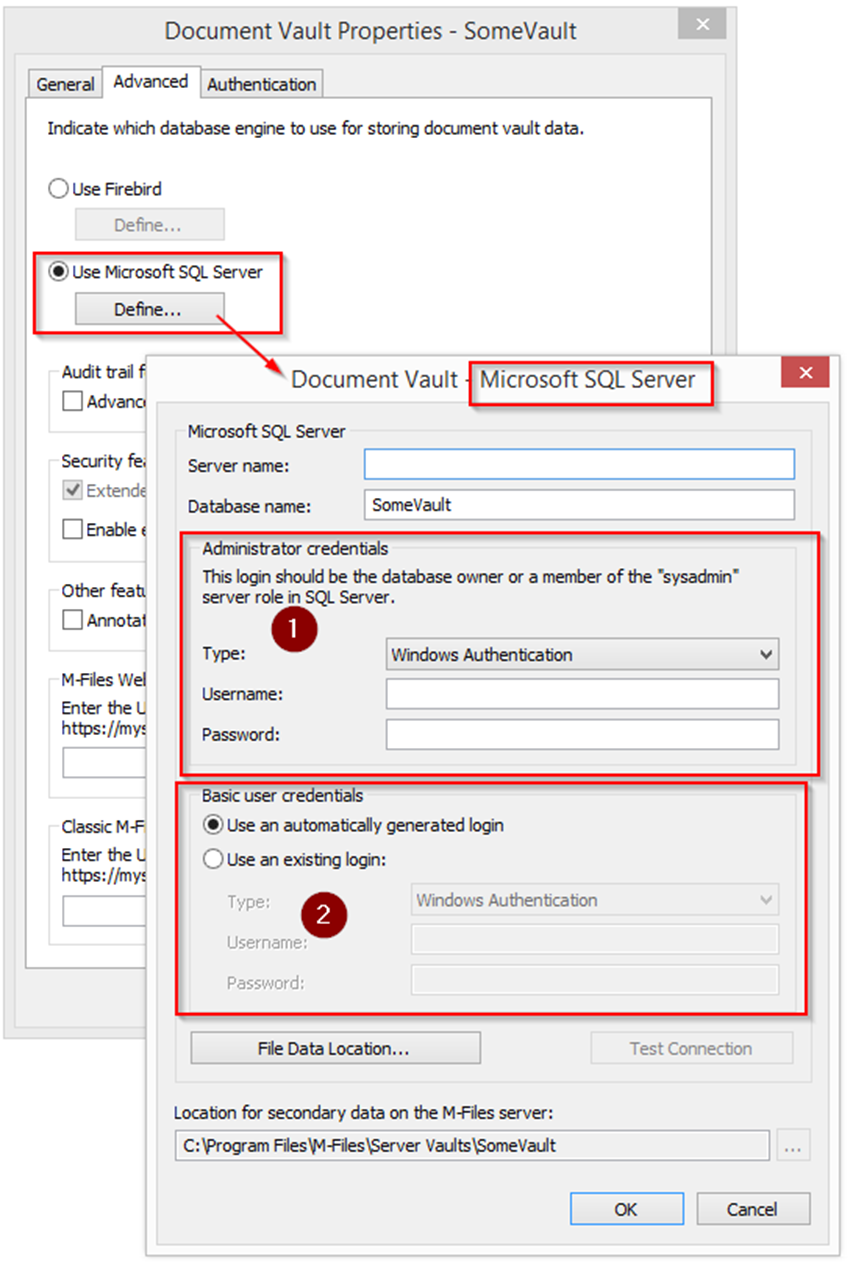853x1272 pixels.
Task: Click the Test Connection button
Action: pos(691,1048)
